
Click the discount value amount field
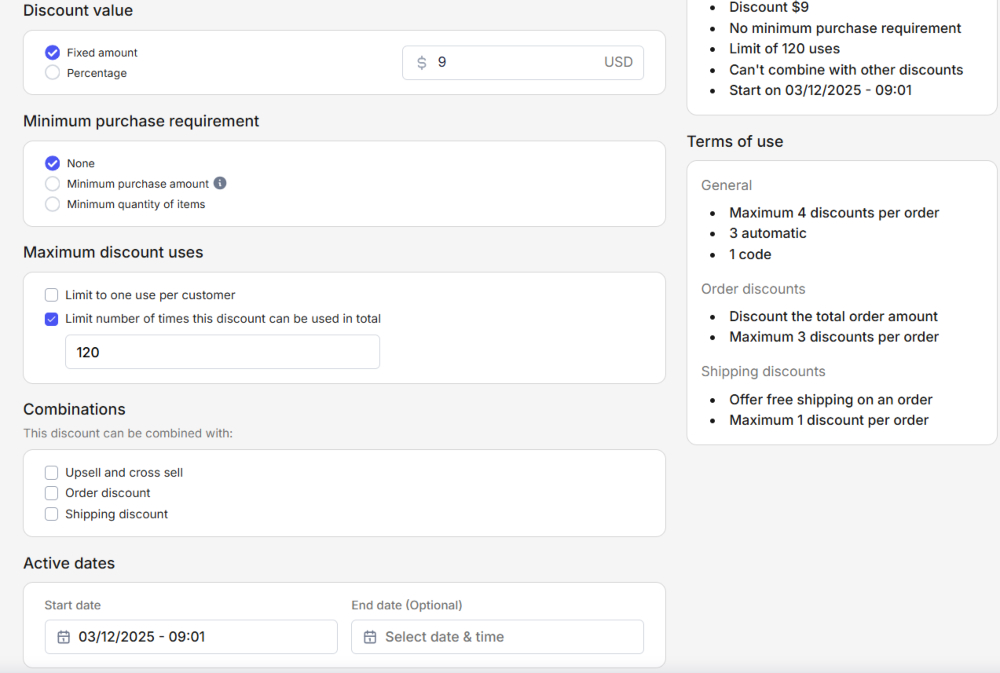pos(510,62)
